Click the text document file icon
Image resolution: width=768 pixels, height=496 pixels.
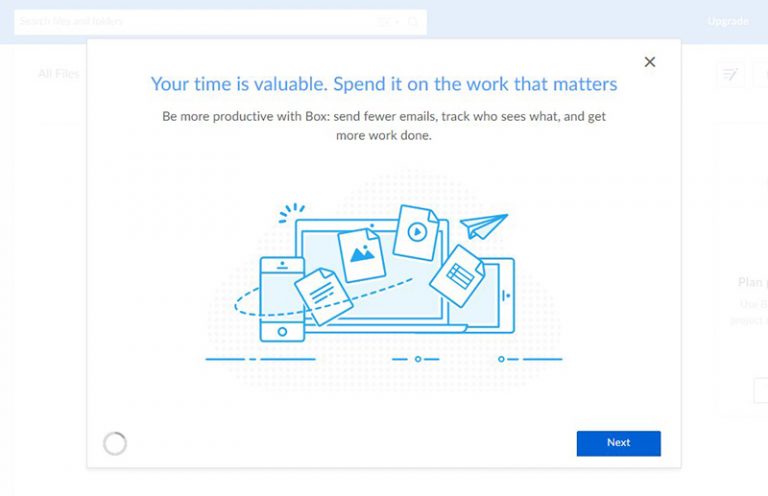[323, 296]
